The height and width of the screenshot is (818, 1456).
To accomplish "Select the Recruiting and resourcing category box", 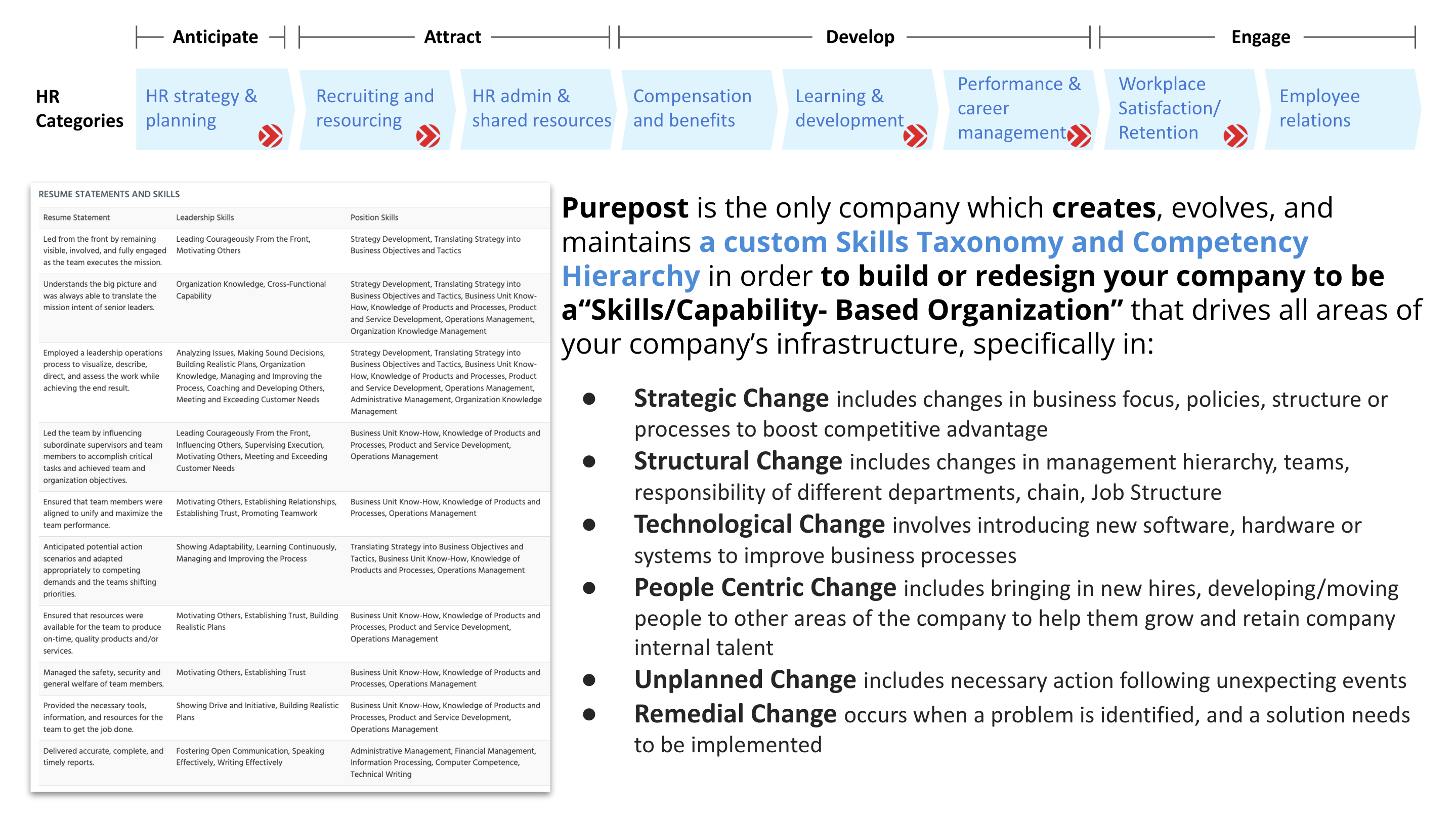I will click(376, 109).
